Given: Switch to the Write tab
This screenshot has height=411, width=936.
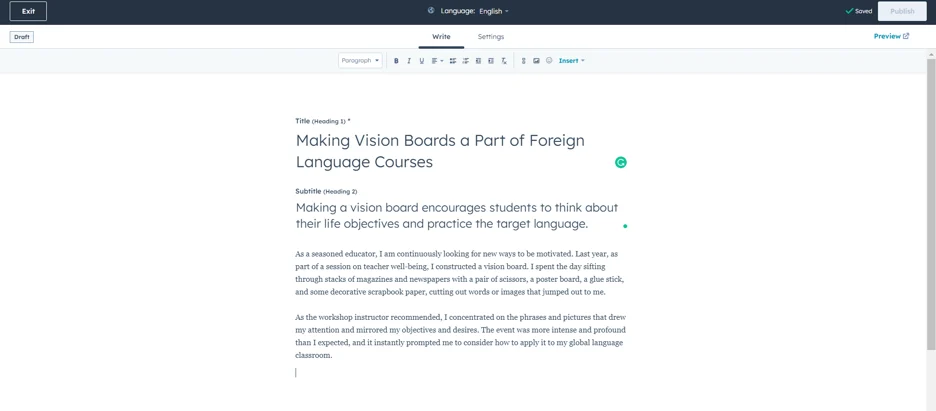Looking at the screenshot, I should [441, 37].
